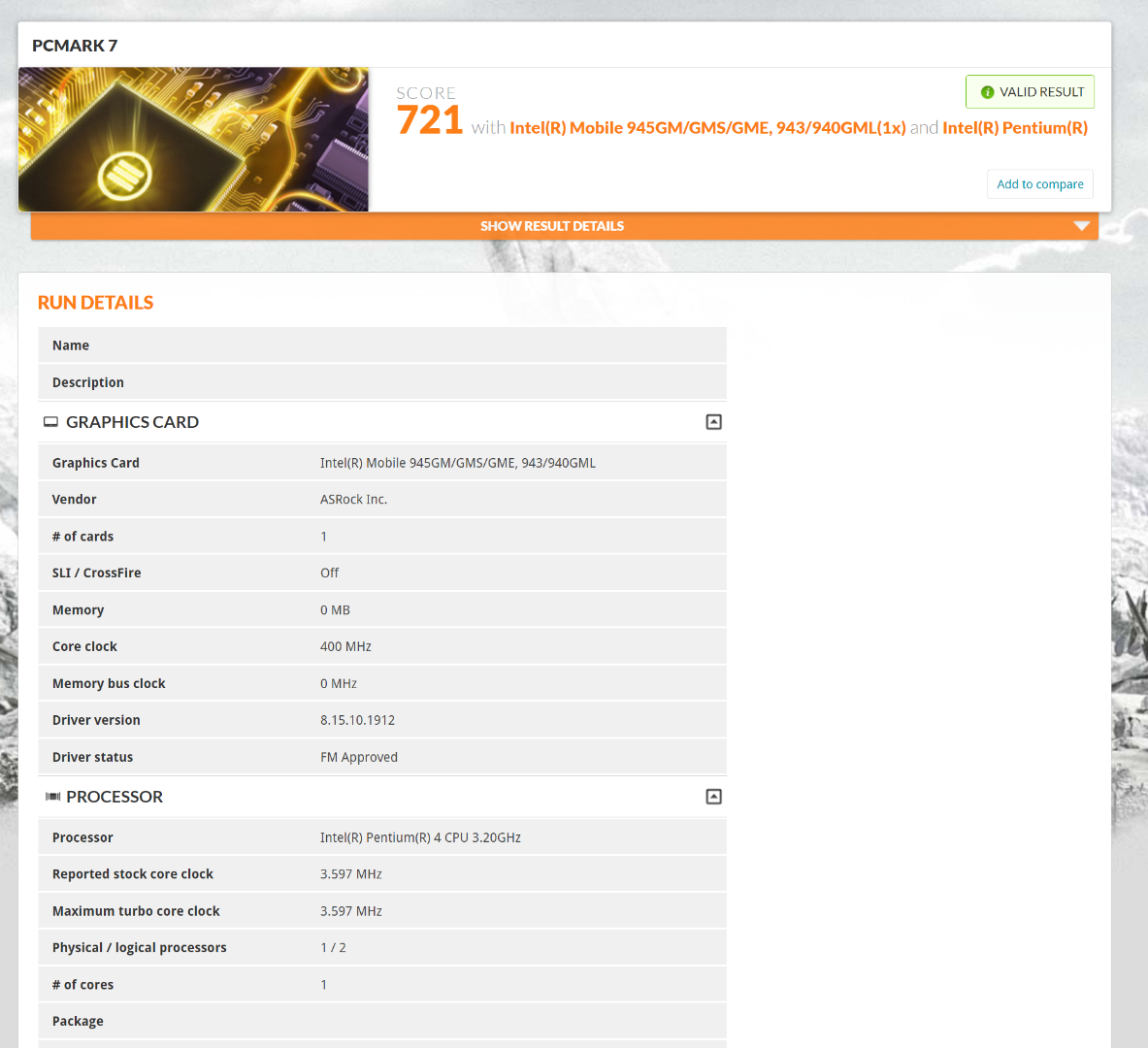Click the score value 721
Image resolution: width=1148 pixels, height=1048 pixels.
[x=430, y=121]
